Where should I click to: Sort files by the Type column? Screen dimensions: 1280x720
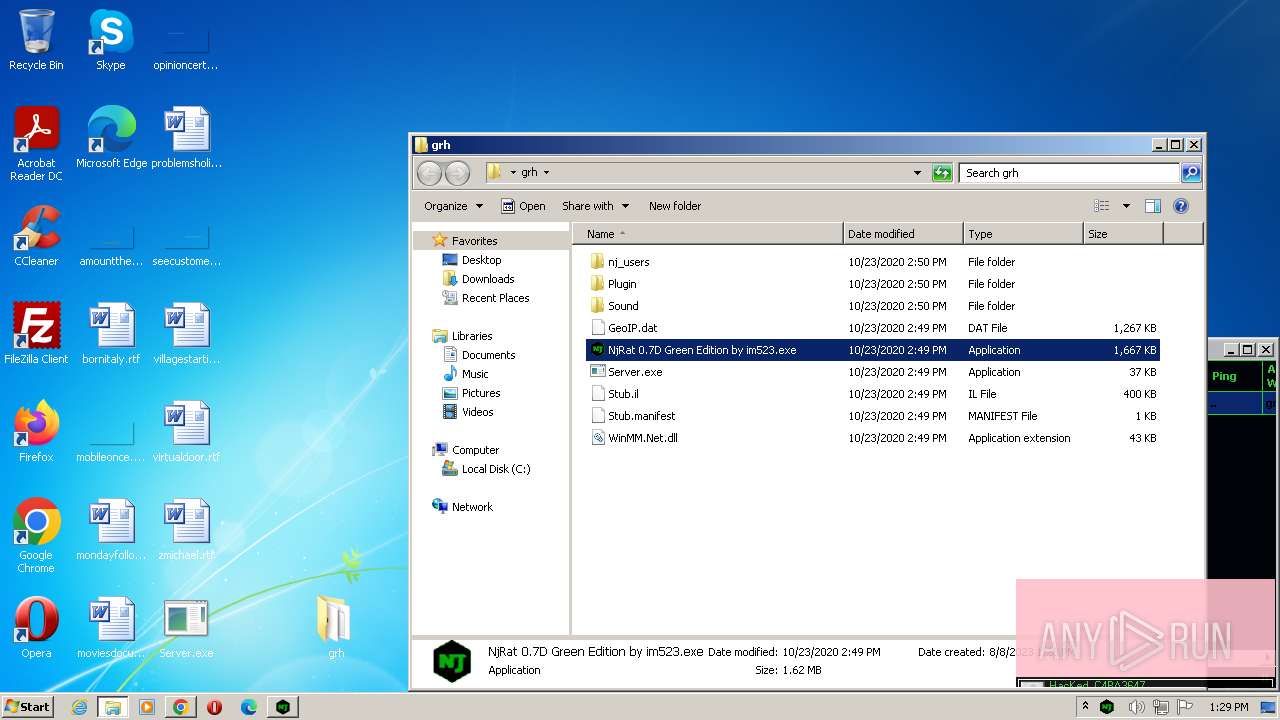tap(1023, 234)
